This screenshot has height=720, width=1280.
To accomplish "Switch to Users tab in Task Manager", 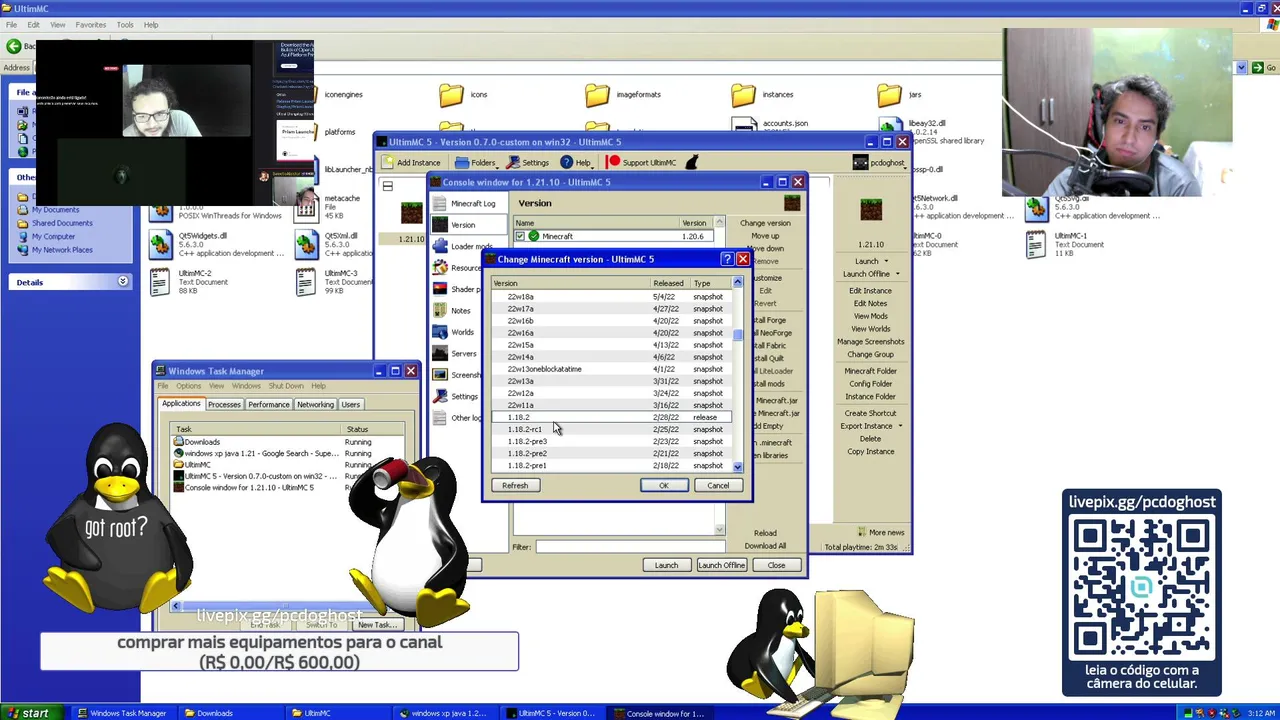I will (x=350, y=404).
